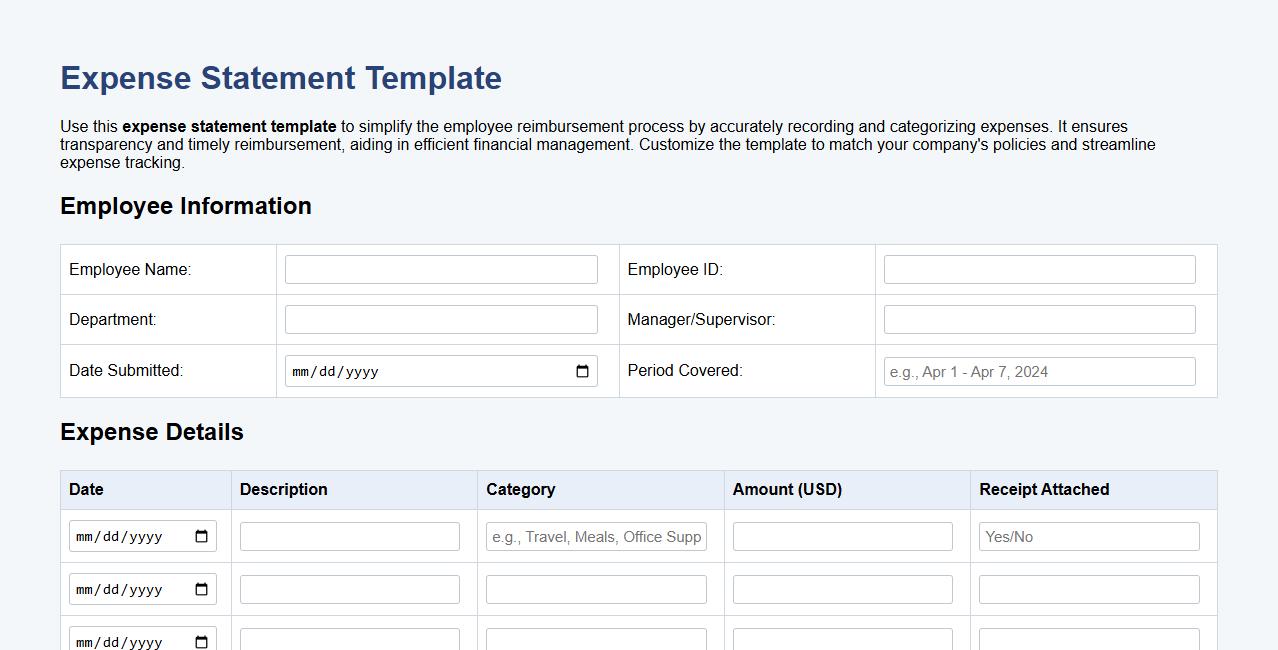Image resolution: width=1278 pixels, height=650 pixels.
Task: Click the Category field with Travel placeholder text
Action: pyautogui.click(x=595, y=536)
